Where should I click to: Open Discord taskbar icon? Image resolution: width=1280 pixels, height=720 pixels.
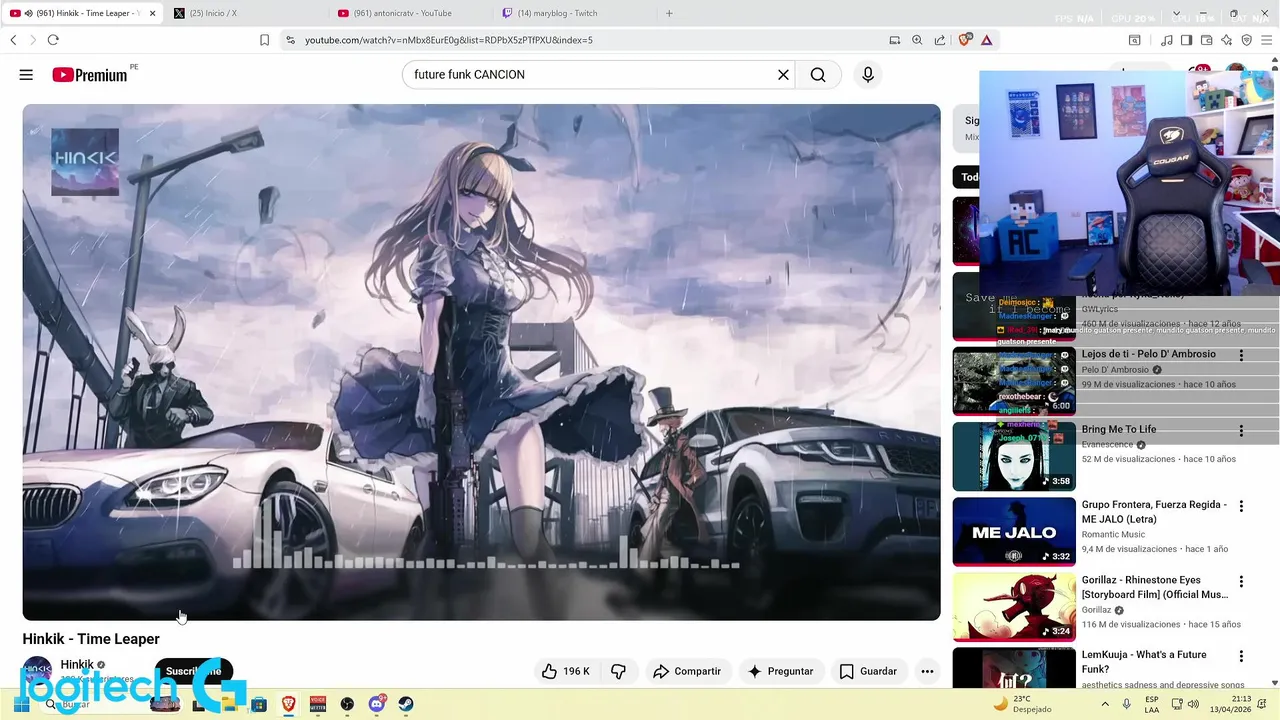tap(377, 704)
